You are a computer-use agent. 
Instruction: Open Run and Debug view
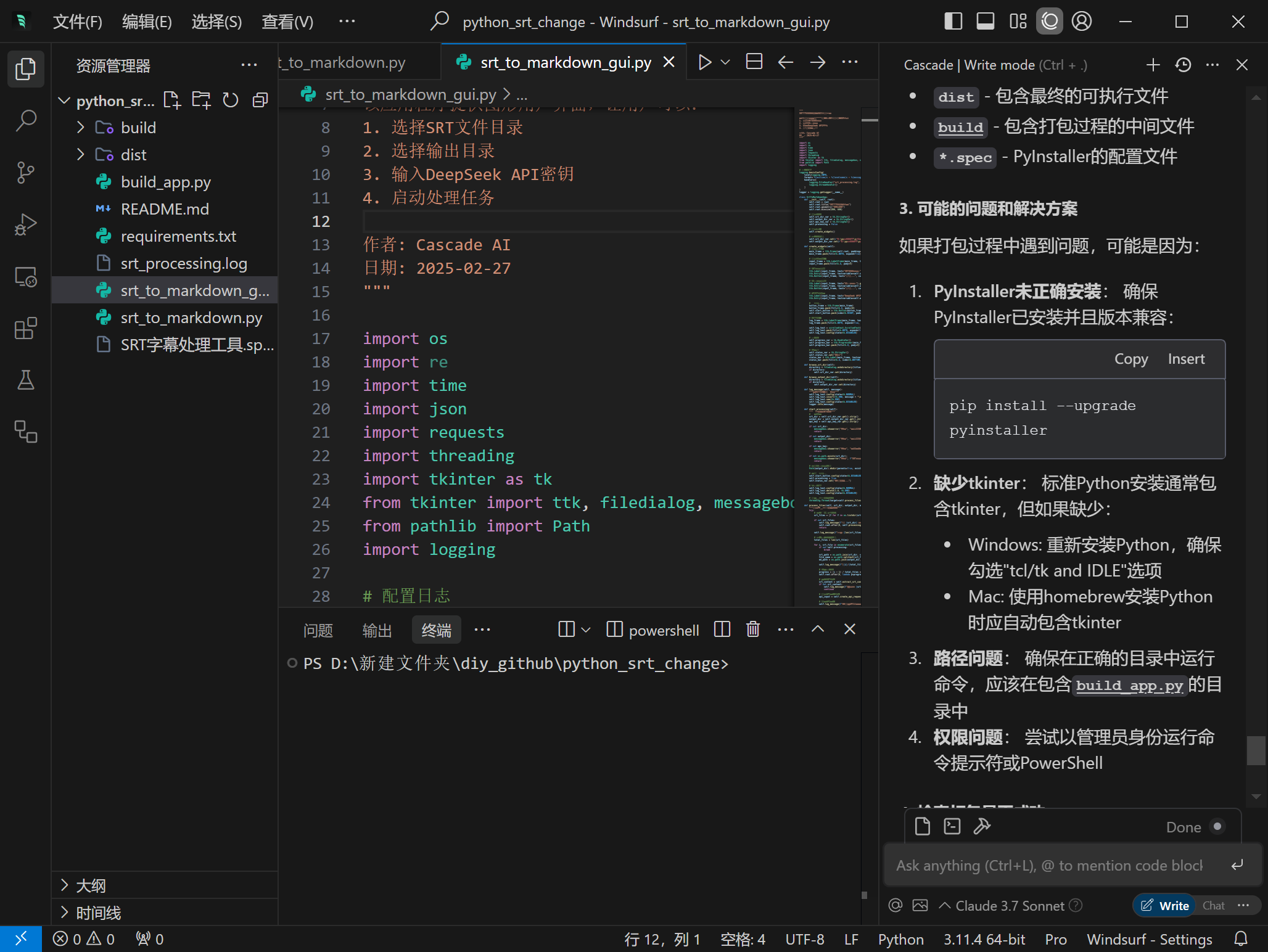(x=25, y=224)
